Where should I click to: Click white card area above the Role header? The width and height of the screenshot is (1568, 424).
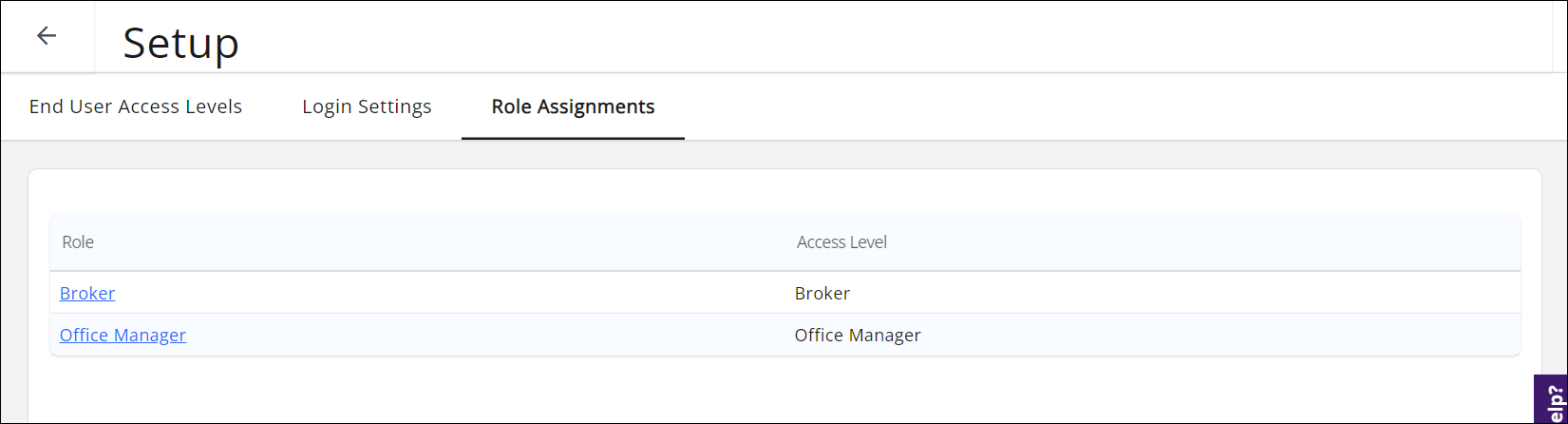(x=760, y=192)
